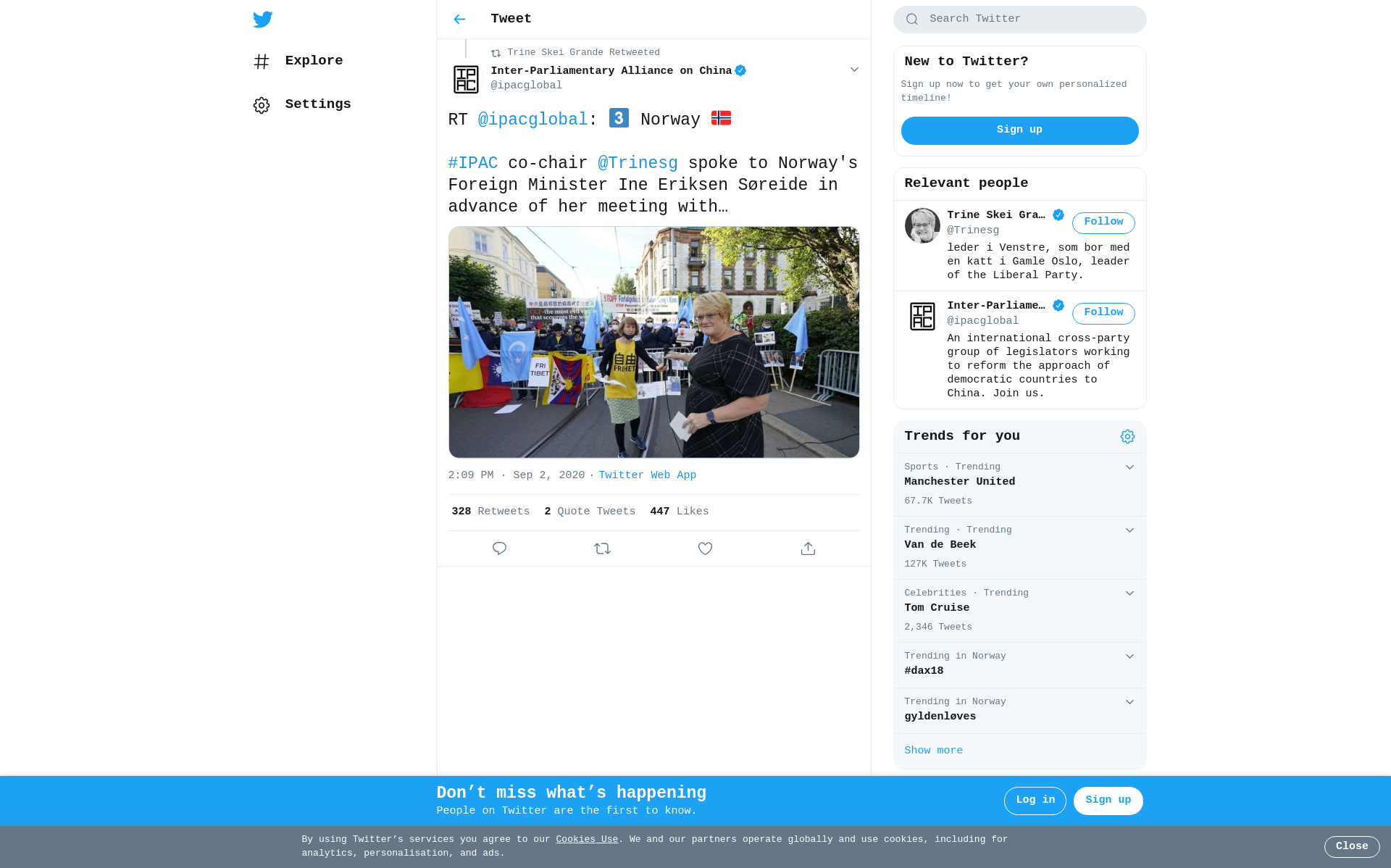Click the Twitter bird logo

click(x=262, y=20)
